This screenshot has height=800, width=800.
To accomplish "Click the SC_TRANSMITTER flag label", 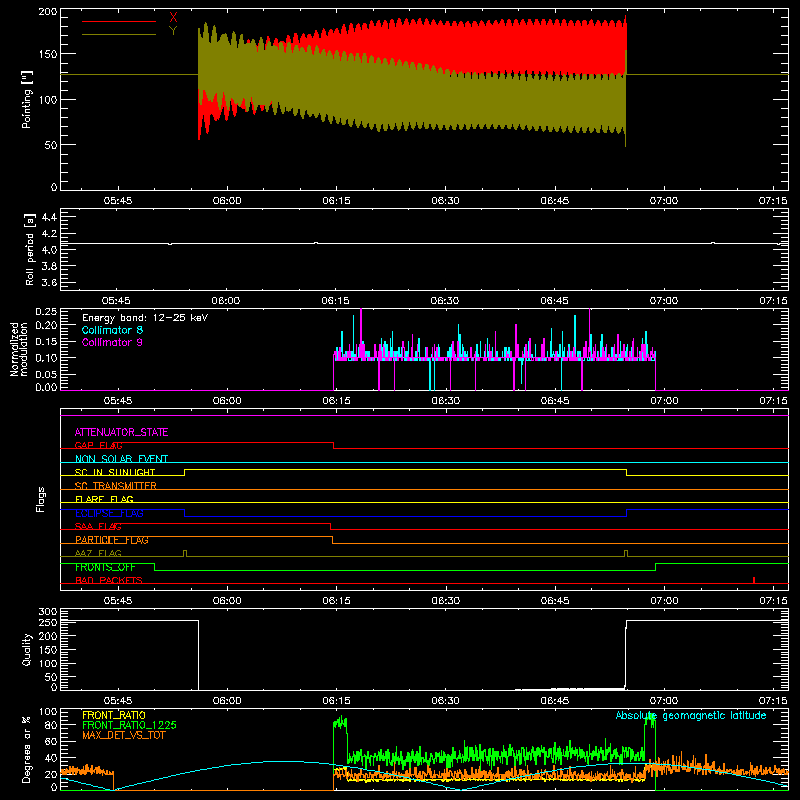I will (x=116, y=486).
